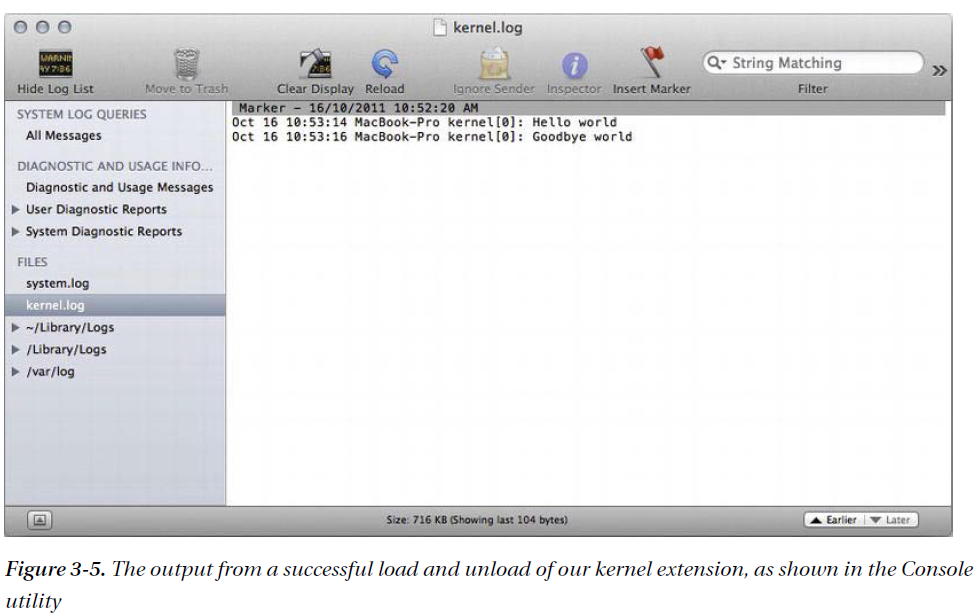Expand User Diagnostic Reports triangle
Viewport: 977px width, 616px height.
[16, 209]
